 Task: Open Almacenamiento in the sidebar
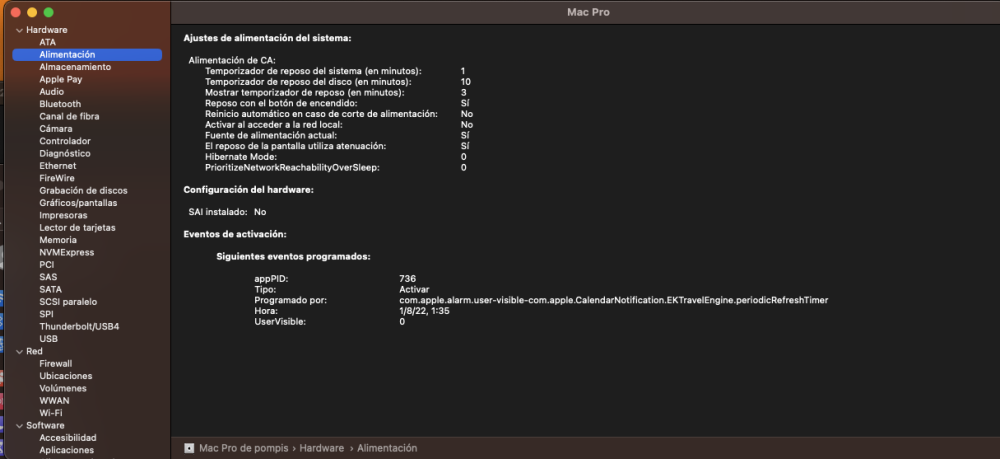click(75, 67)
